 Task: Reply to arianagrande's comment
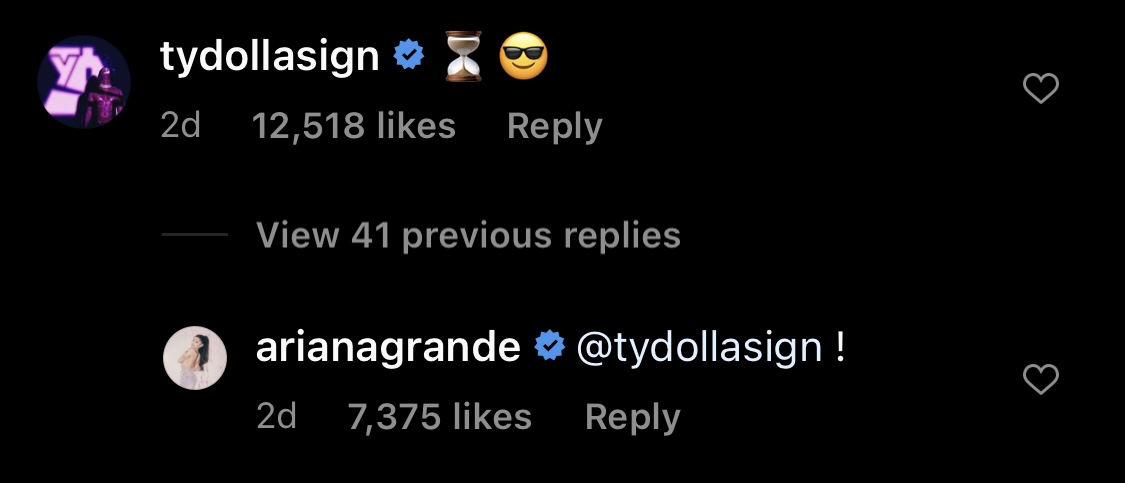(x=632, y=416)
